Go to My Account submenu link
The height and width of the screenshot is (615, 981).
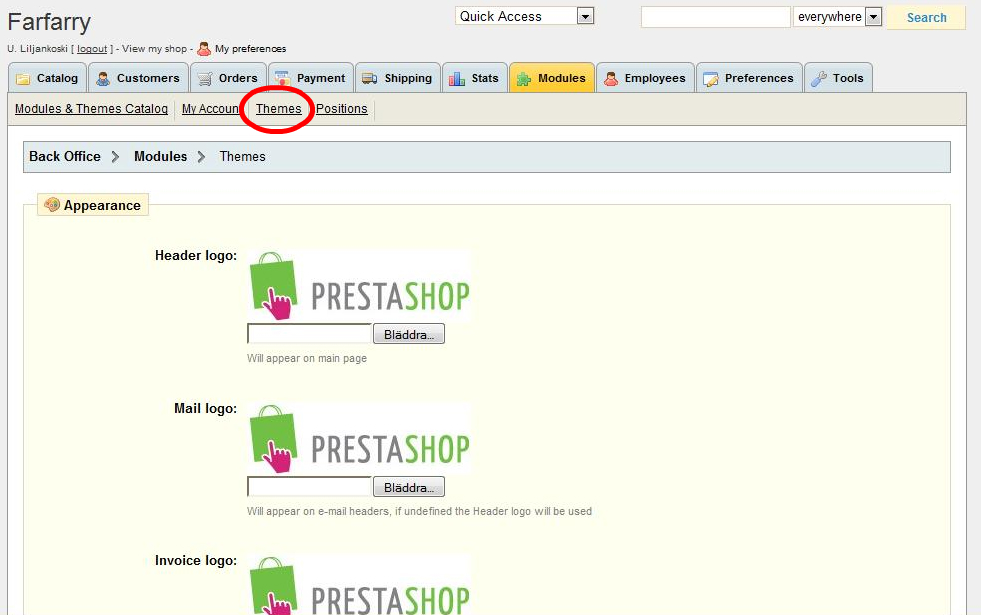pos(210,109)
